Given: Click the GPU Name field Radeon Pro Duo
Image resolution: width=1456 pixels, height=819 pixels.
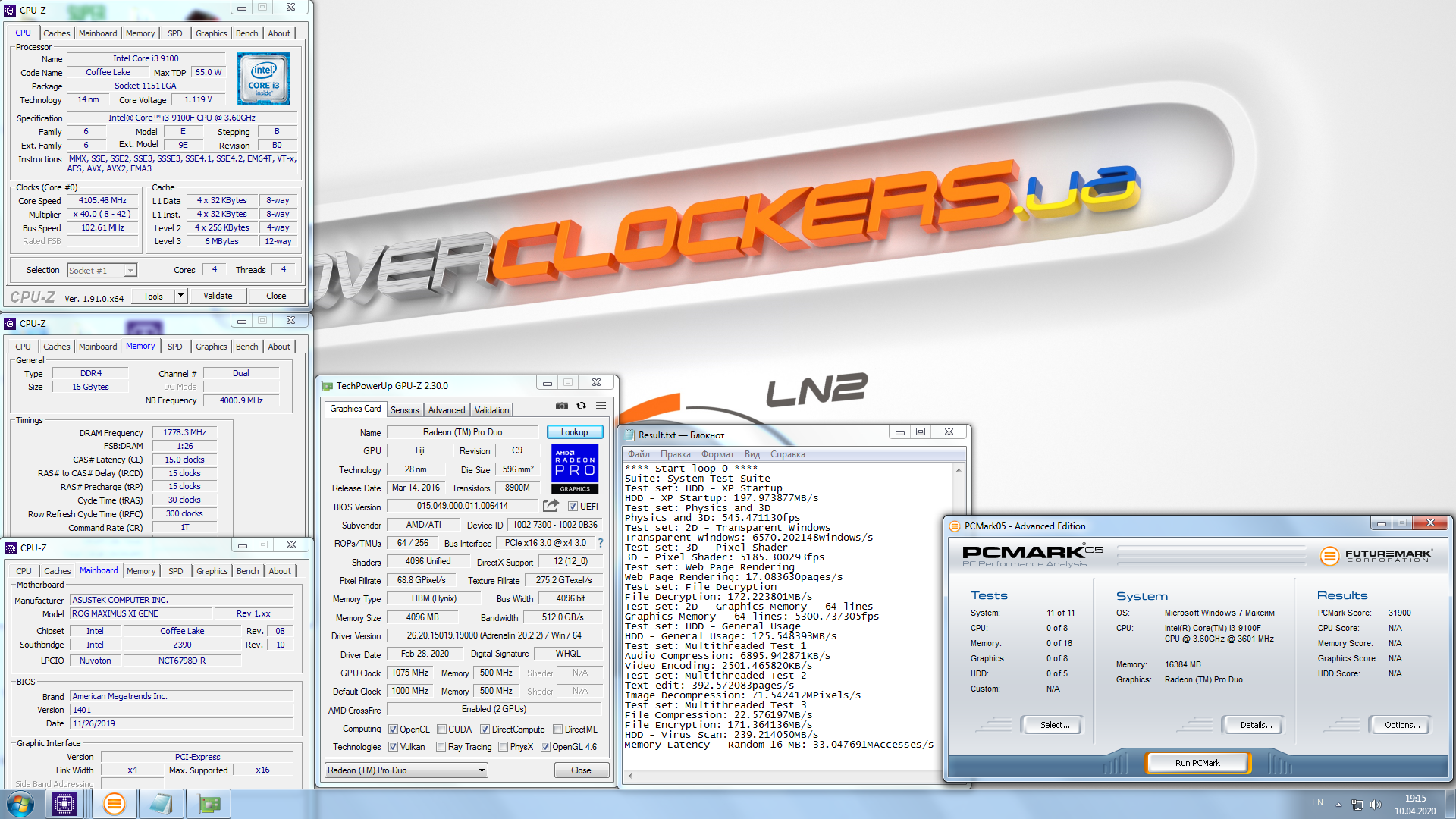Looking at the screenshot, I should (463, 432).
